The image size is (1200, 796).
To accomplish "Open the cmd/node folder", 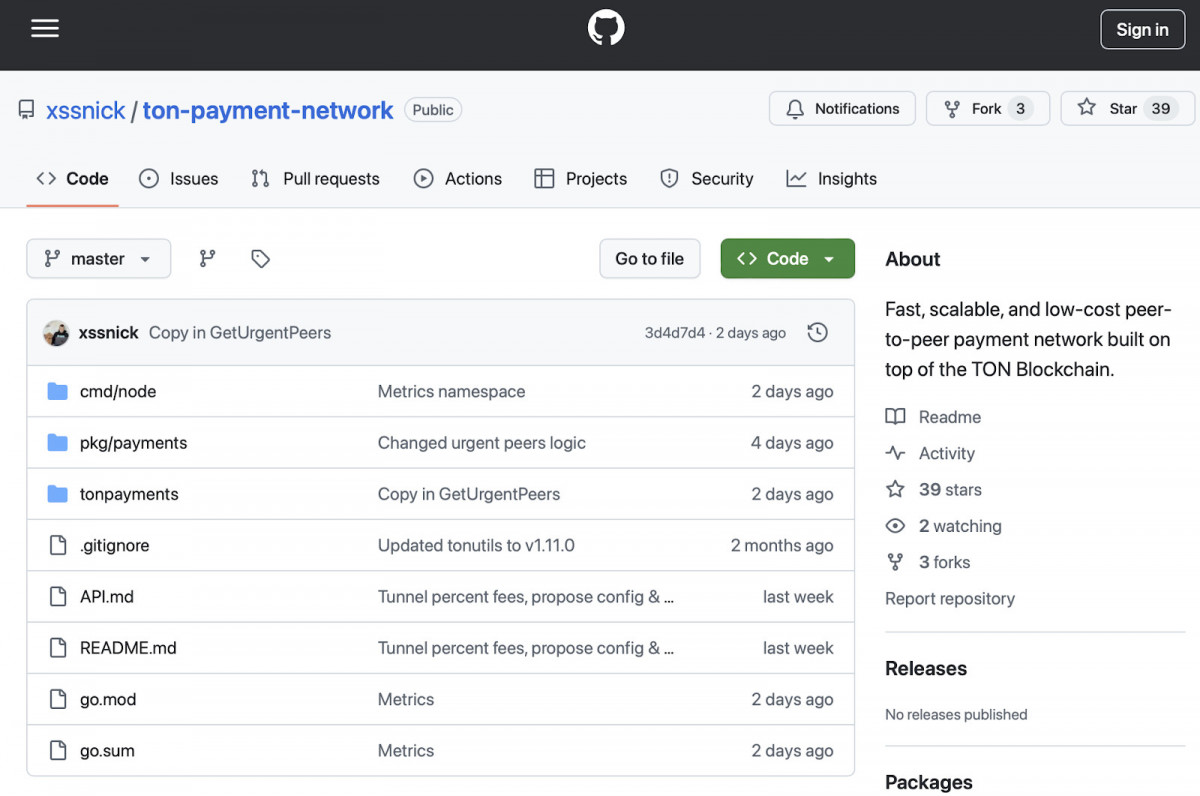I will [118, 392].
